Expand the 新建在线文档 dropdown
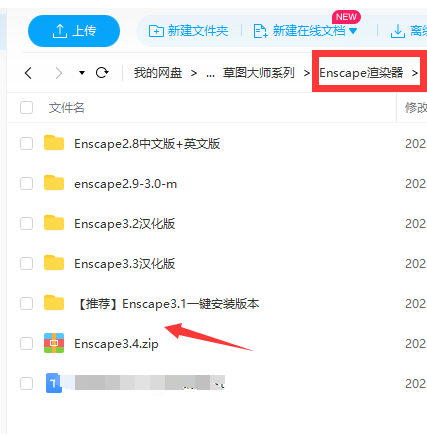Image resolution: width=427 pixels, height=434 pixels. (x=353, y=31)
